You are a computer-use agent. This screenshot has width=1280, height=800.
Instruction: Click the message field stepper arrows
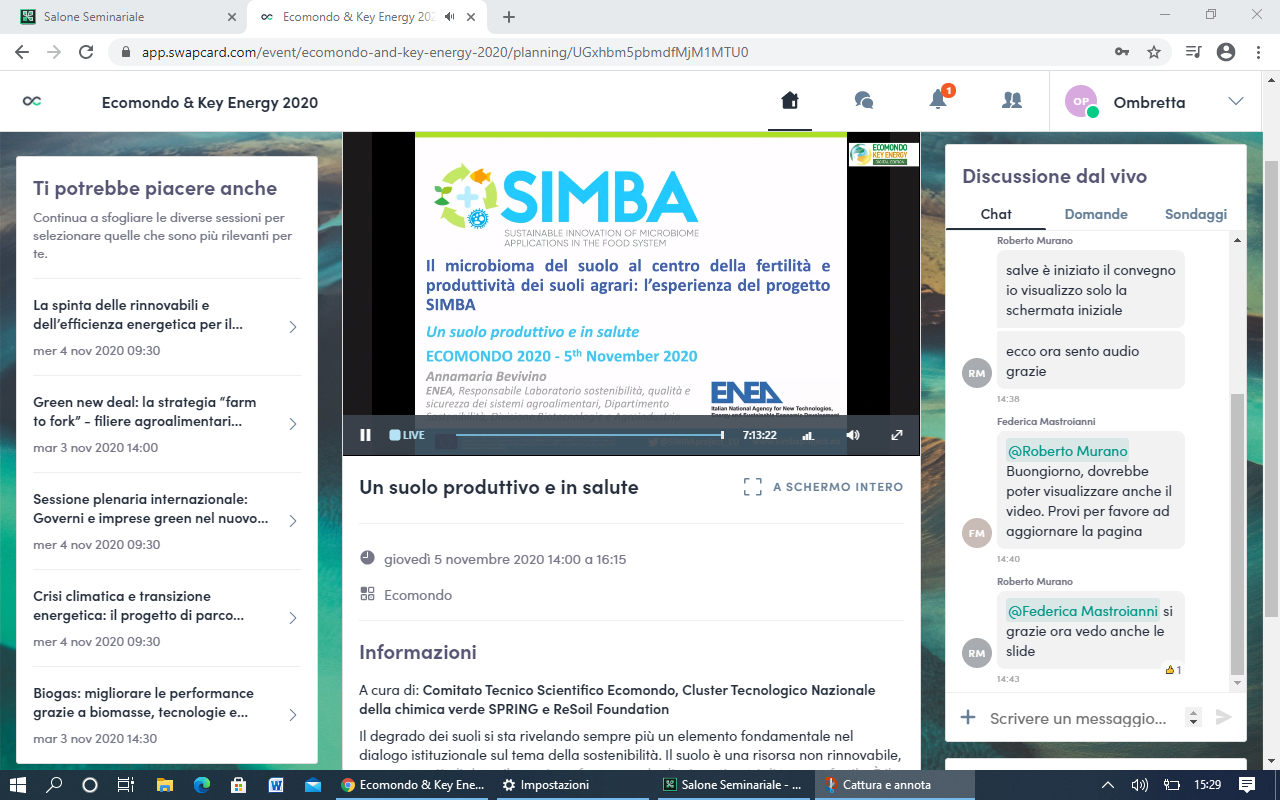[x=1192, y=717]
